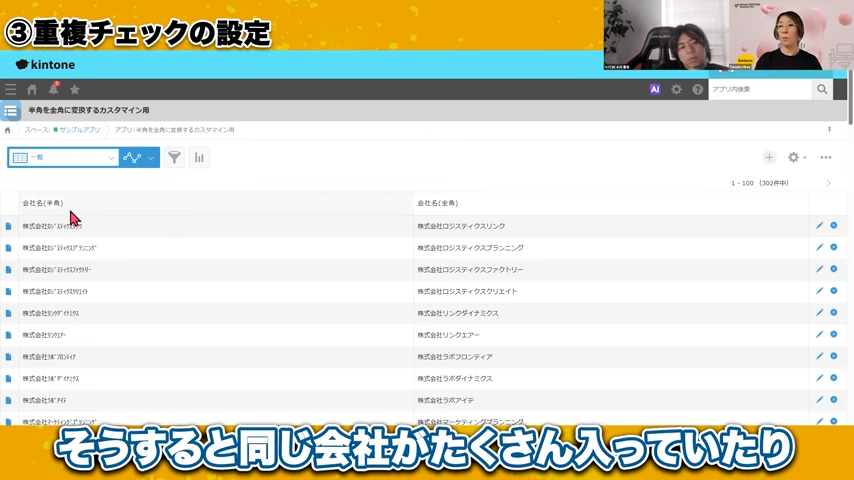This screenshot has width=854, height=480.
Task: Open the AI assistant icon
Action: [x=655, y=89]
